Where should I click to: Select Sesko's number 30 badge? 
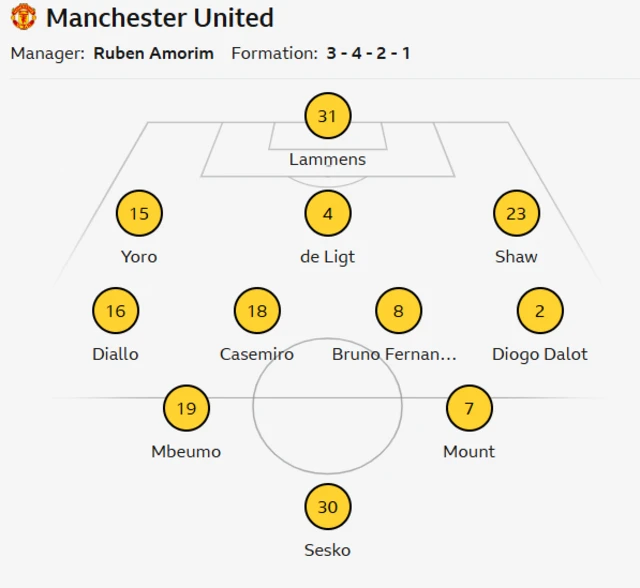(327, 507)
